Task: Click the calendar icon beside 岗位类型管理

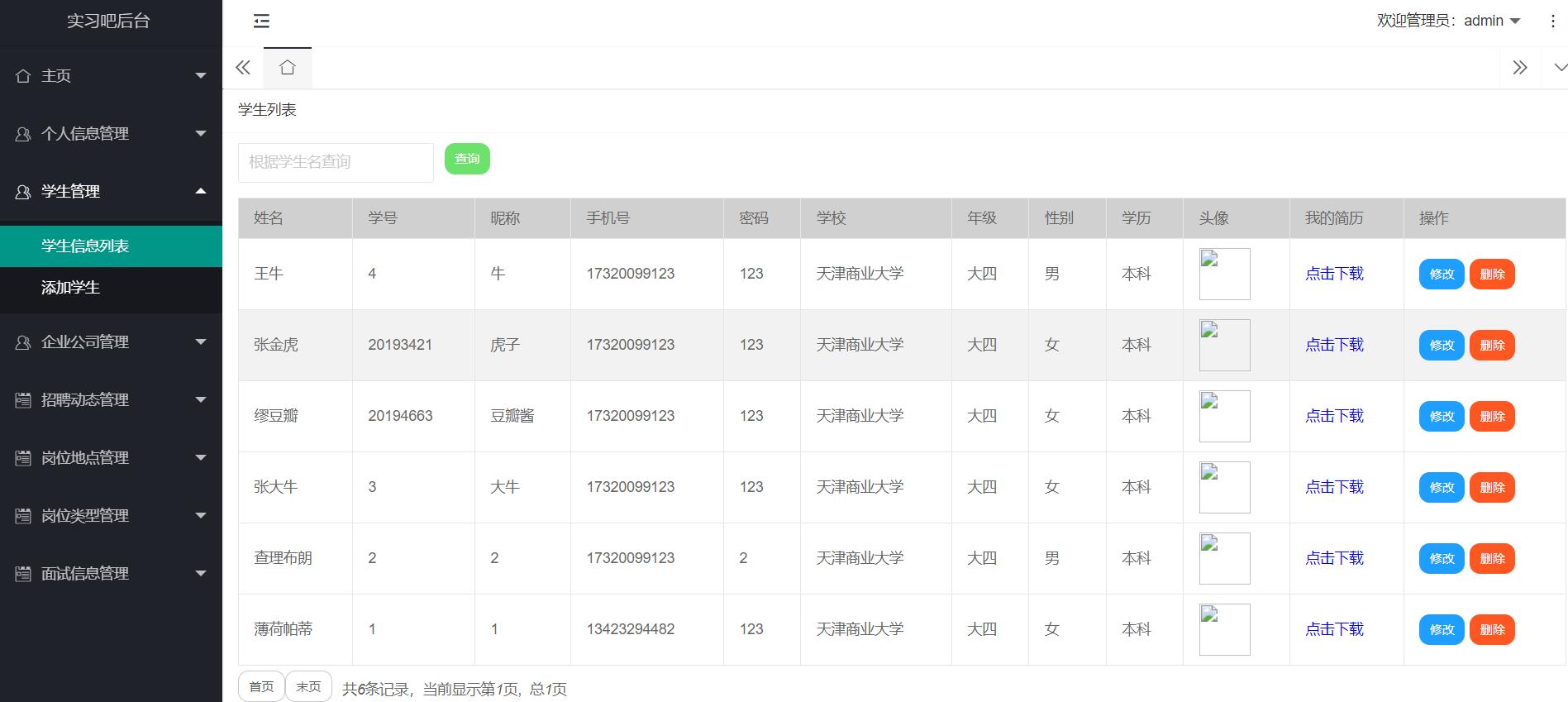Action: click(x=23, y=516)
